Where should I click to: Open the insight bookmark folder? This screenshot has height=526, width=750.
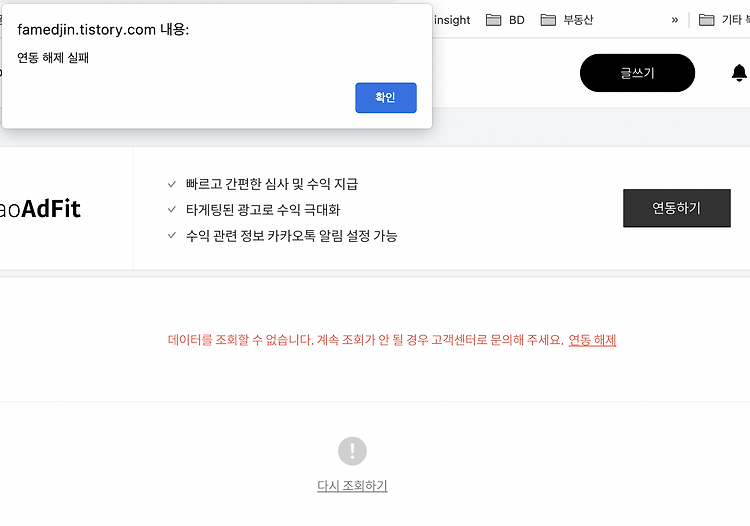(452, 20)
